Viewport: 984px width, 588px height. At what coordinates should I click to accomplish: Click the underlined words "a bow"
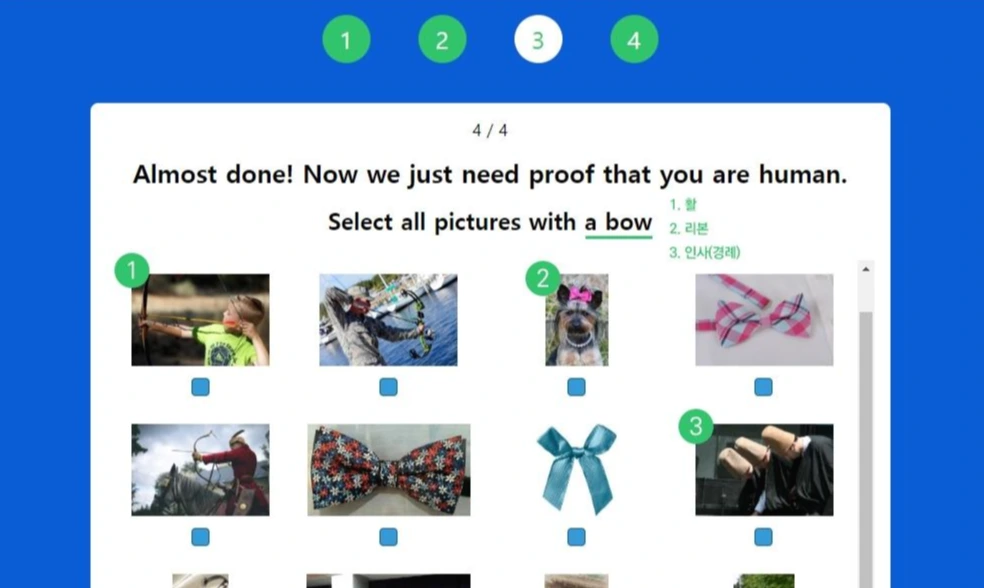[x=618, y=222]
